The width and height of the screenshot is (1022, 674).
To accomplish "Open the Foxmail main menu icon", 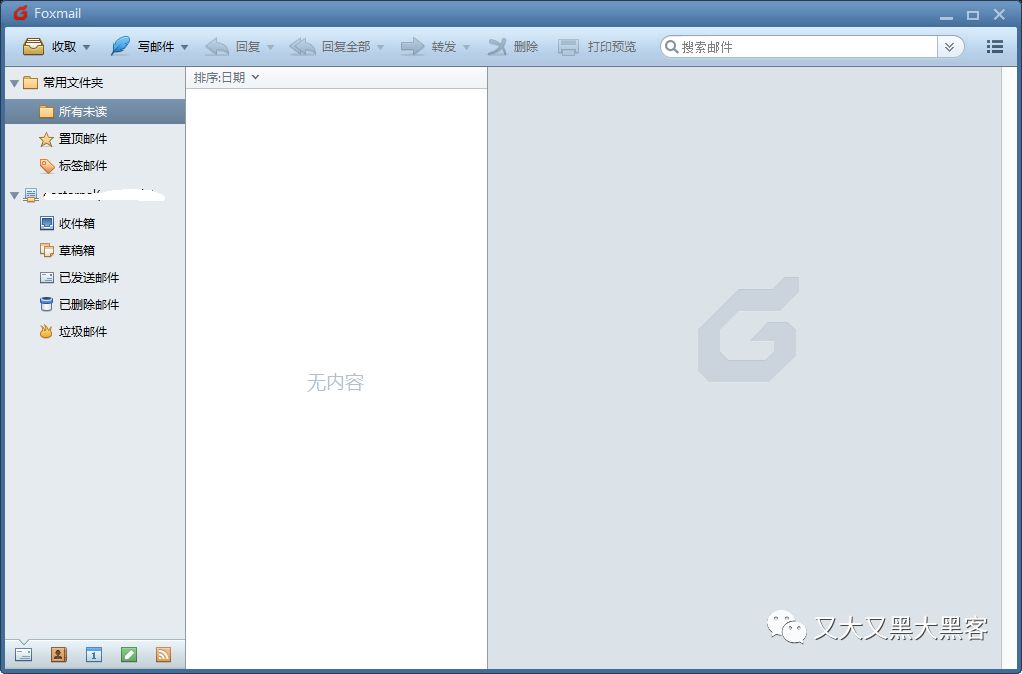I will (994, 46).
